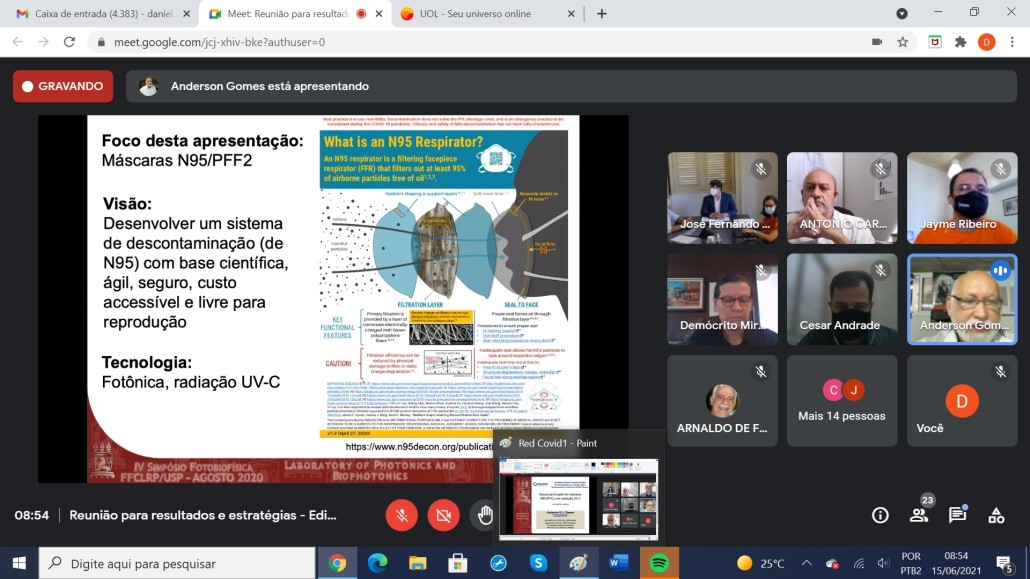
Task: Turn on the disabled camera button
Action: pyautogui.click(x=443, y=515)
